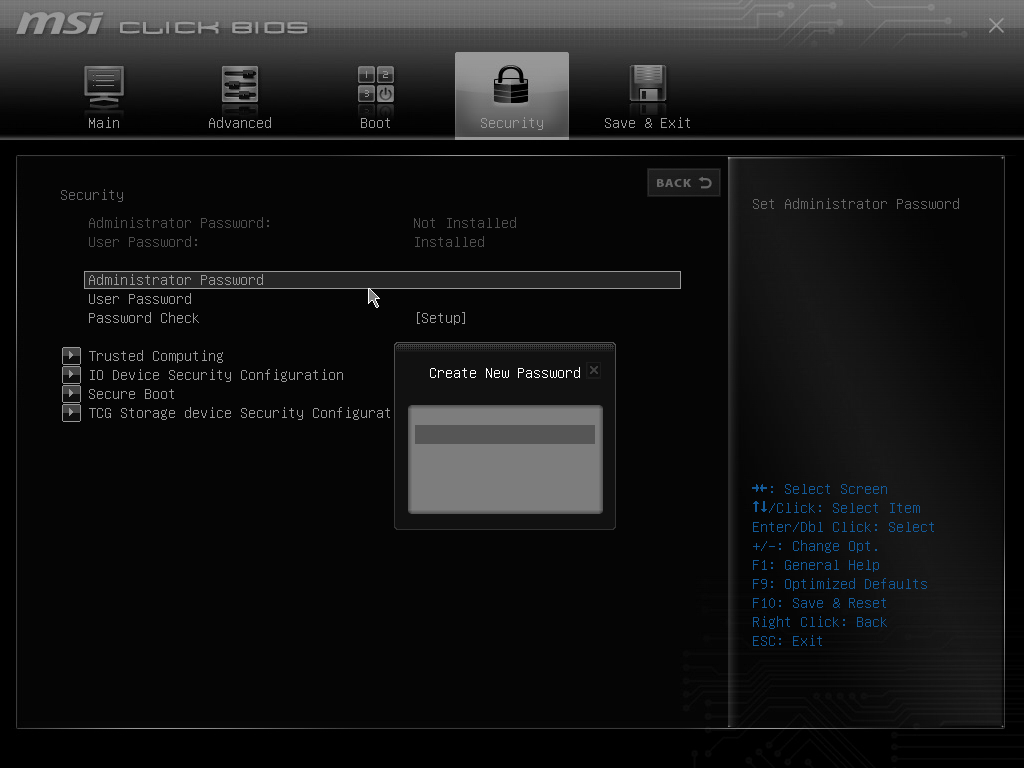Image resolution: width=1024 pixels, height=768 pixels.
Task: Open the Trusted Computing entry text
Action: pyautogui.click(x=156, y=356)
